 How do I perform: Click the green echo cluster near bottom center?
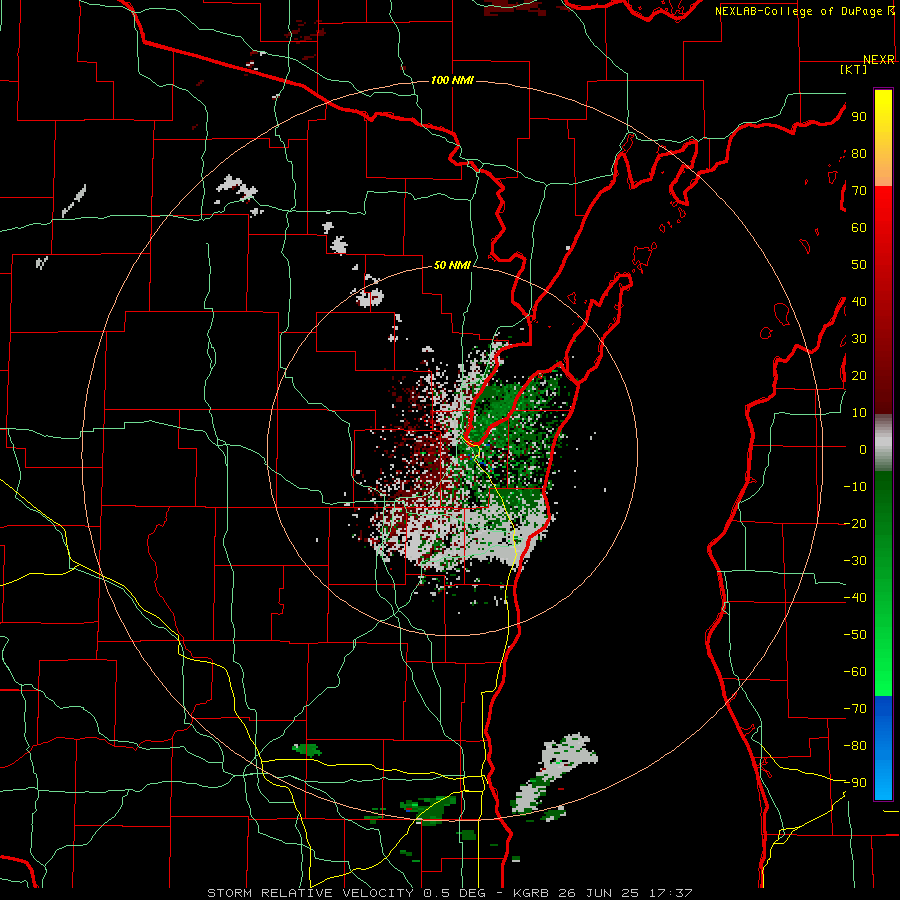[x=429, y=808]
